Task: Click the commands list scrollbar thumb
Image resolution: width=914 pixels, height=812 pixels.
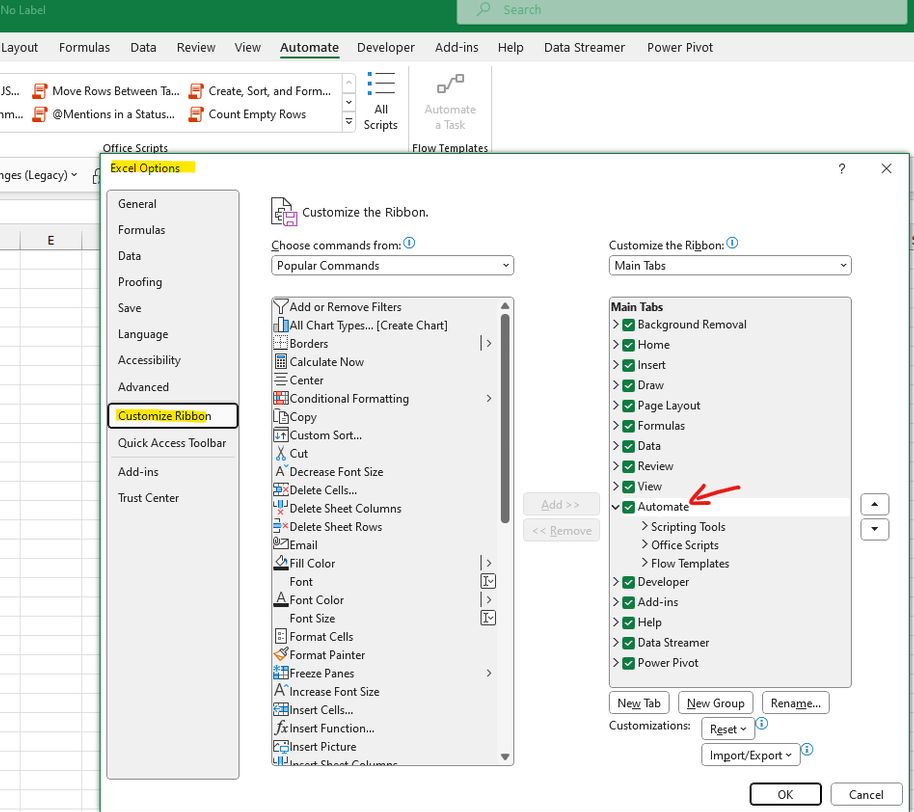Action: click(505, 419)
